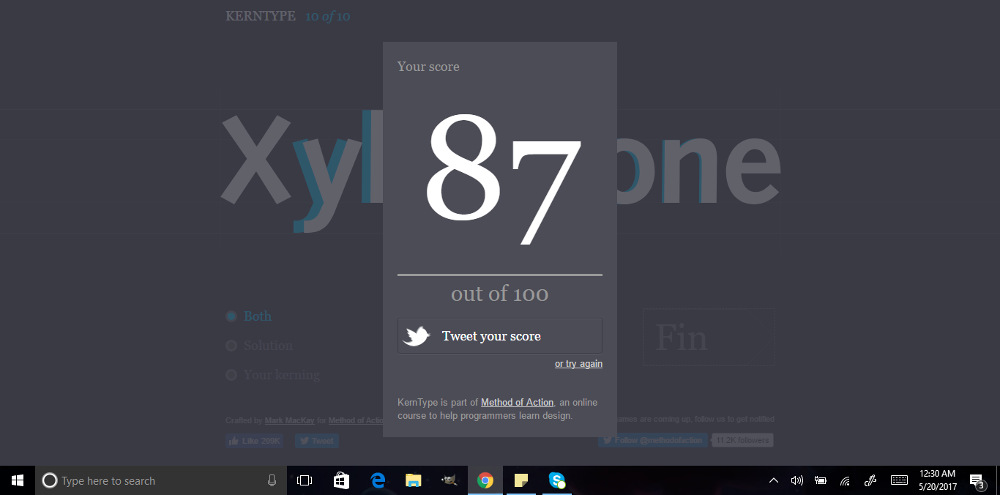The height and width of the screenshot is (495, 1000).
Task: Launch Microsoft Edge from taskbar
Action: click(x=378, y=481)
